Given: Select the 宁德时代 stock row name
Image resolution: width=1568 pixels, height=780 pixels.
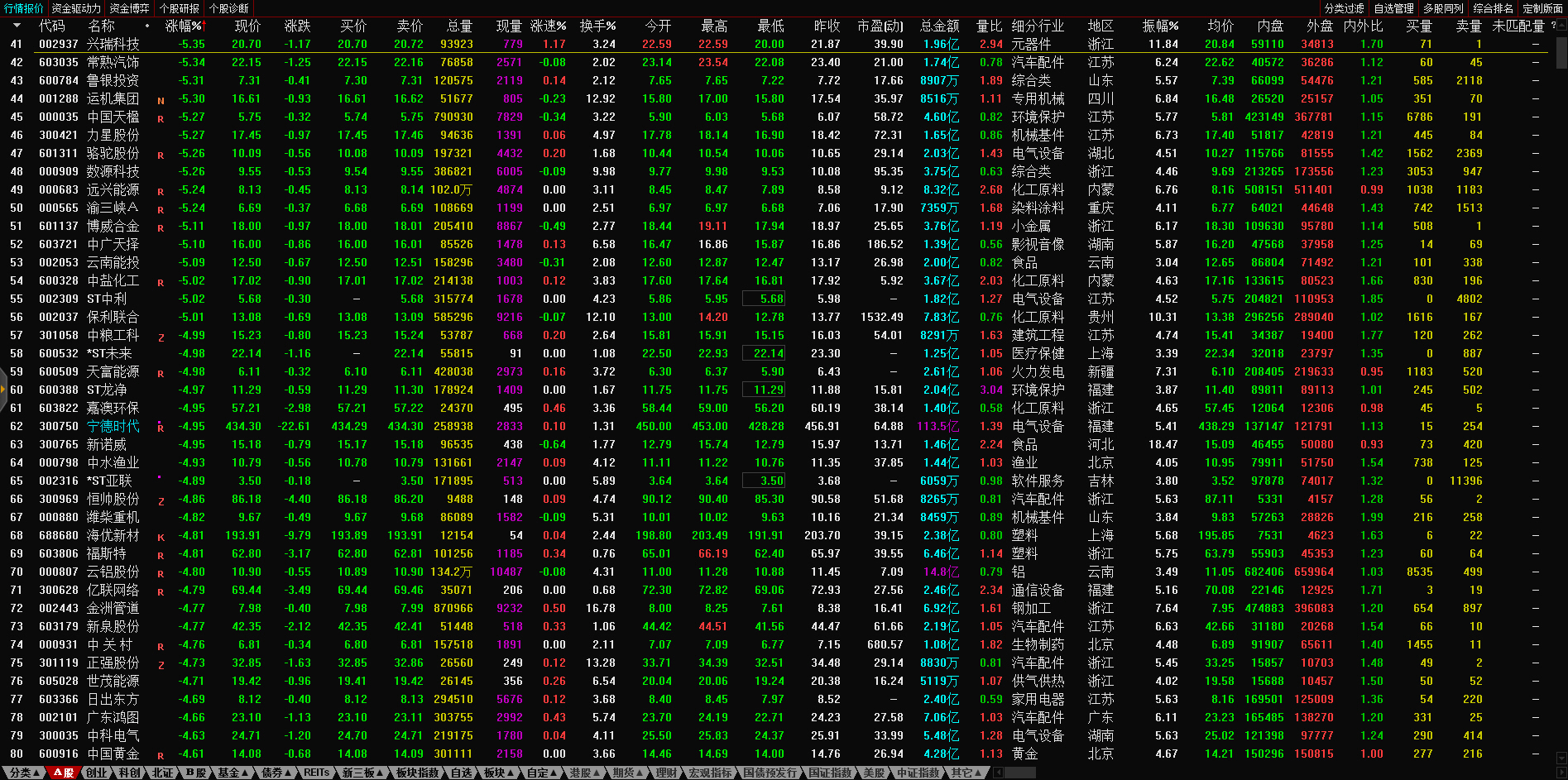Looking at the screenshot, I should 113,426.
